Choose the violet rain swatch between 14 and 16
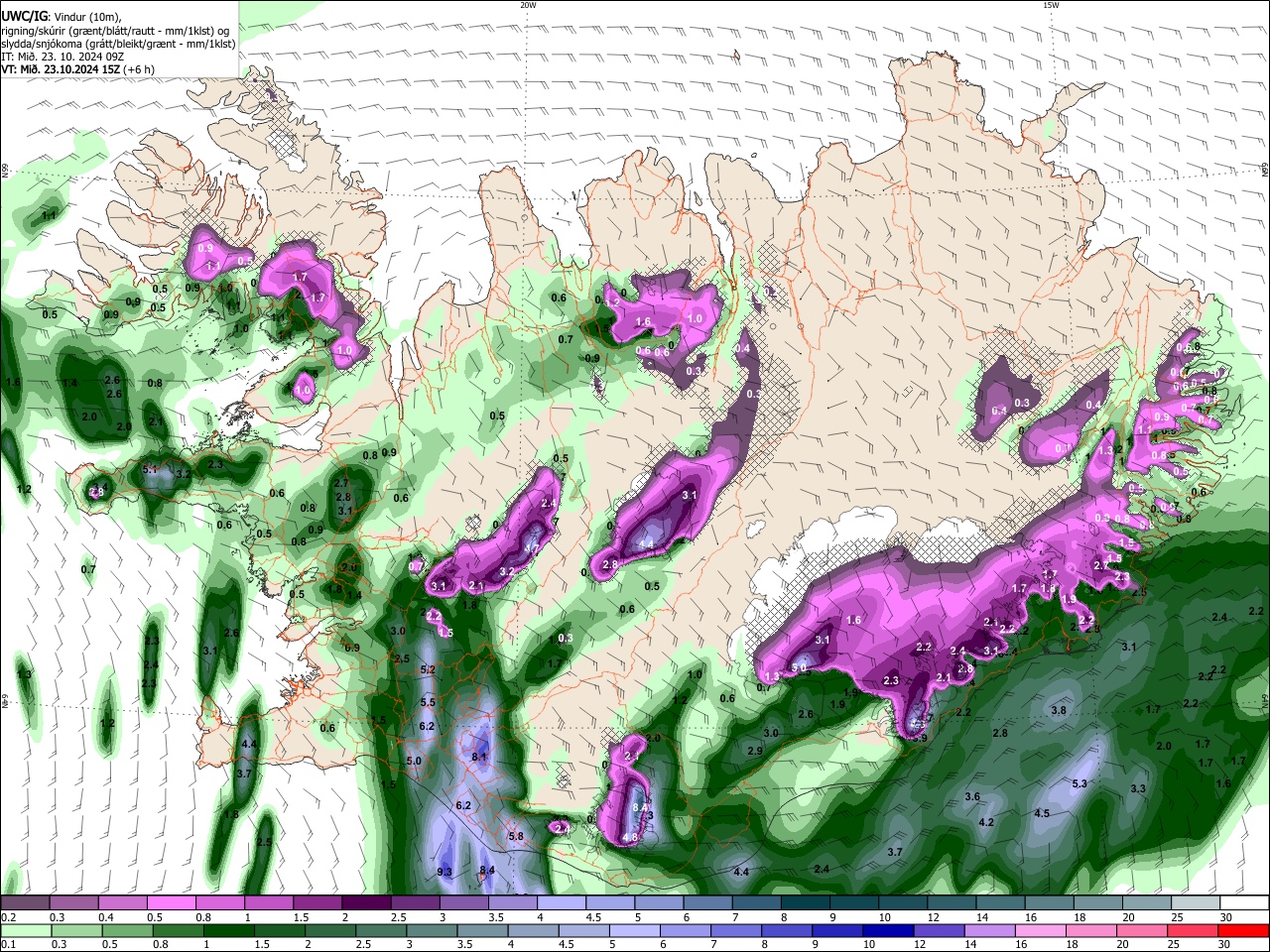 990,930
